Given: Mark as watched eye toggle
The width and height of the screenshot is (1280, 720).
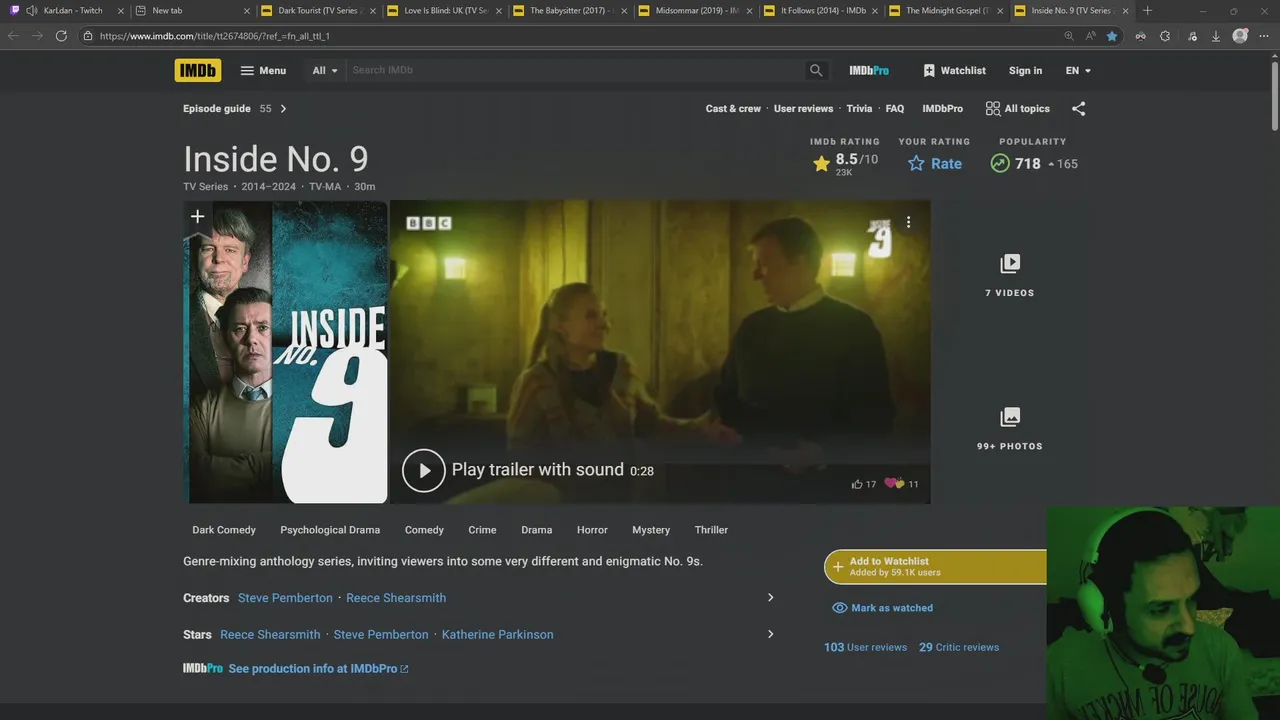Looking at the screenshot, I should pos(883,608).
